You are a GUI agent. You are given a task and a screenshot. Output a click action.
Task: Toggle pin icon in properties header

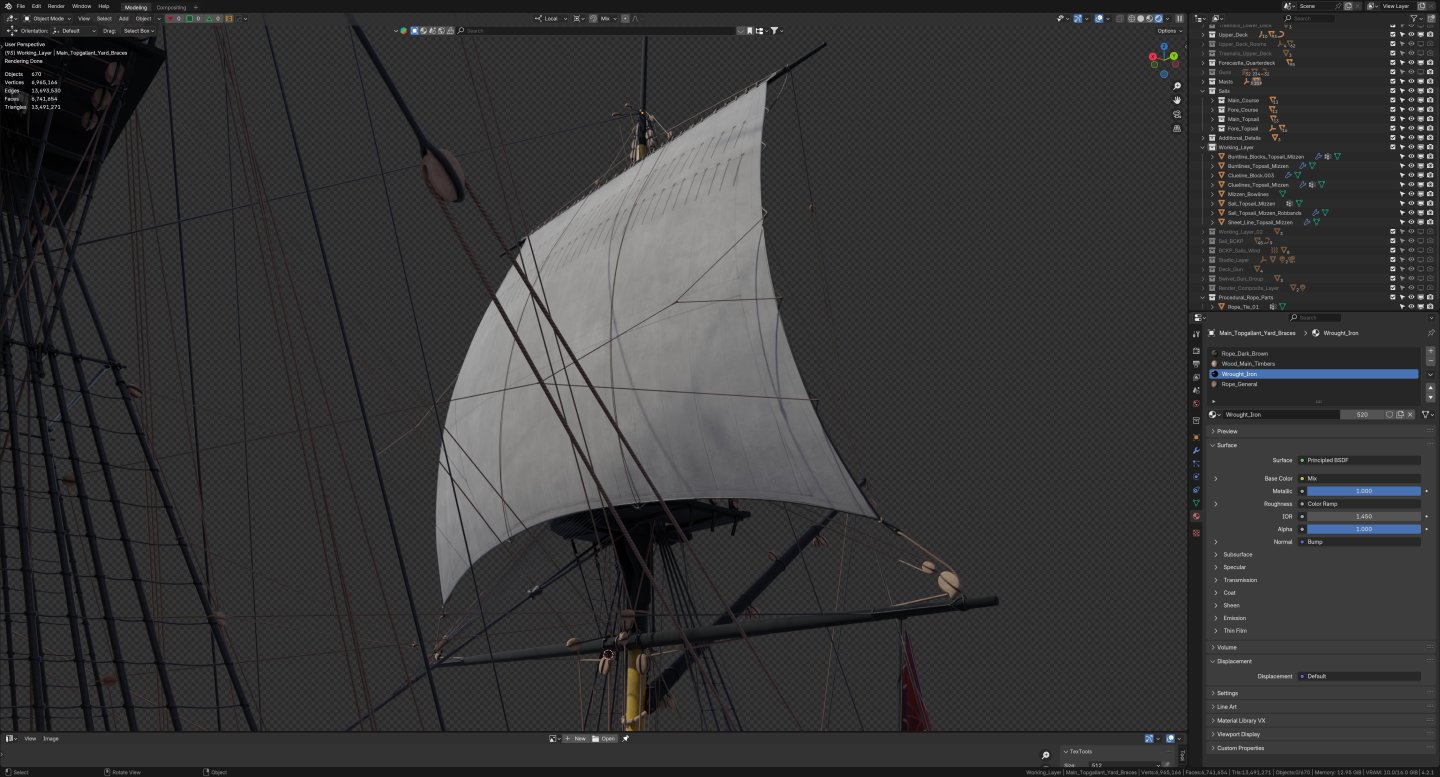click(x=1431, y=332)
